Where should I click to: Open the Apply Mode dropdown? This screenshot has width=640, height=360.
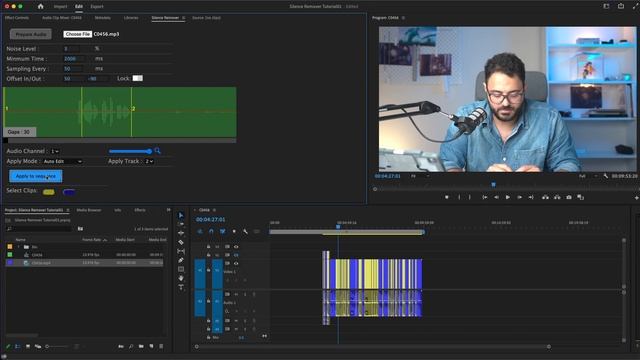[63, 161]
